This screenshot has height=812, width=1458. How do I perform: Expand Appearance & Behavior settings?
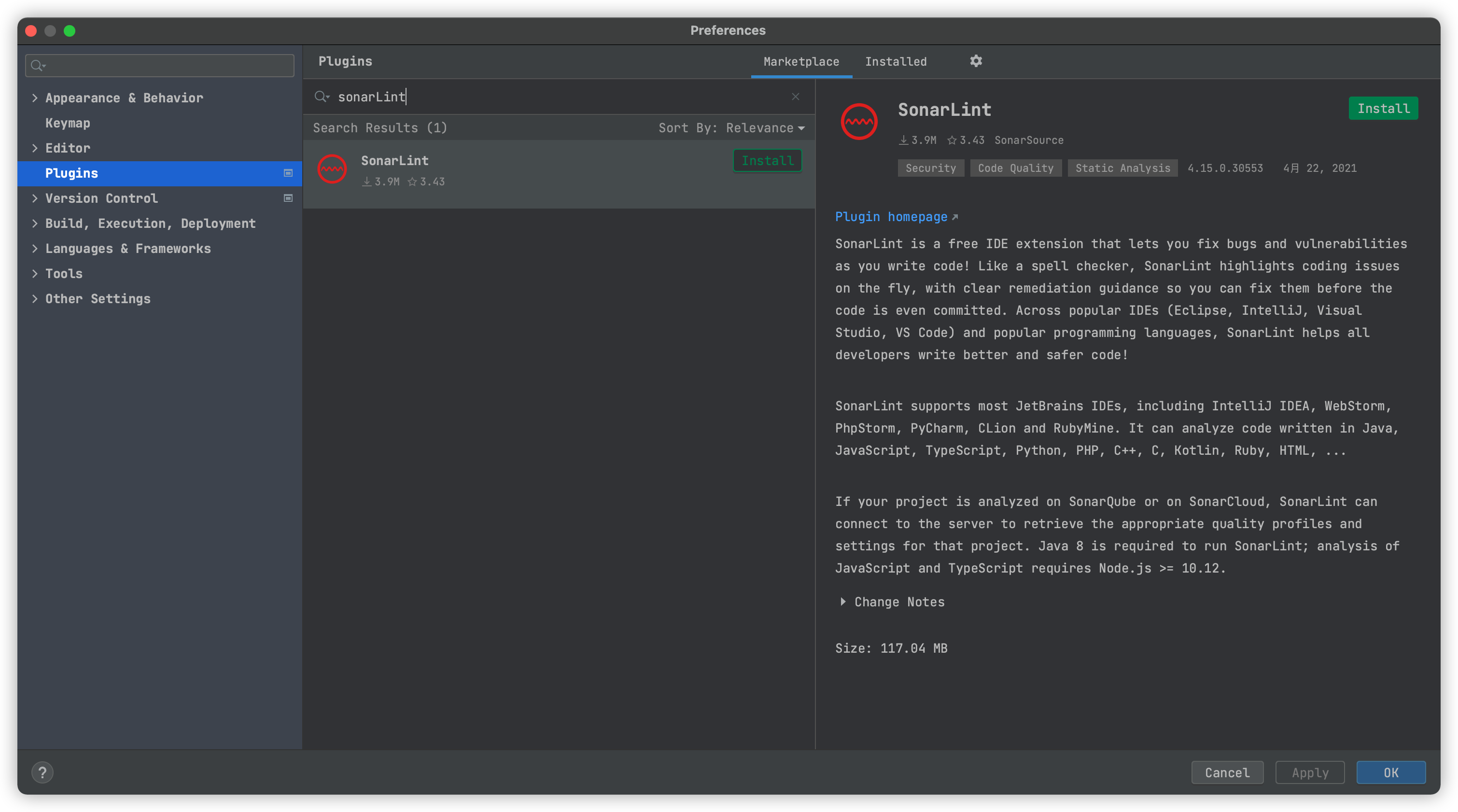pyautogui.click(x=35, y=98)
